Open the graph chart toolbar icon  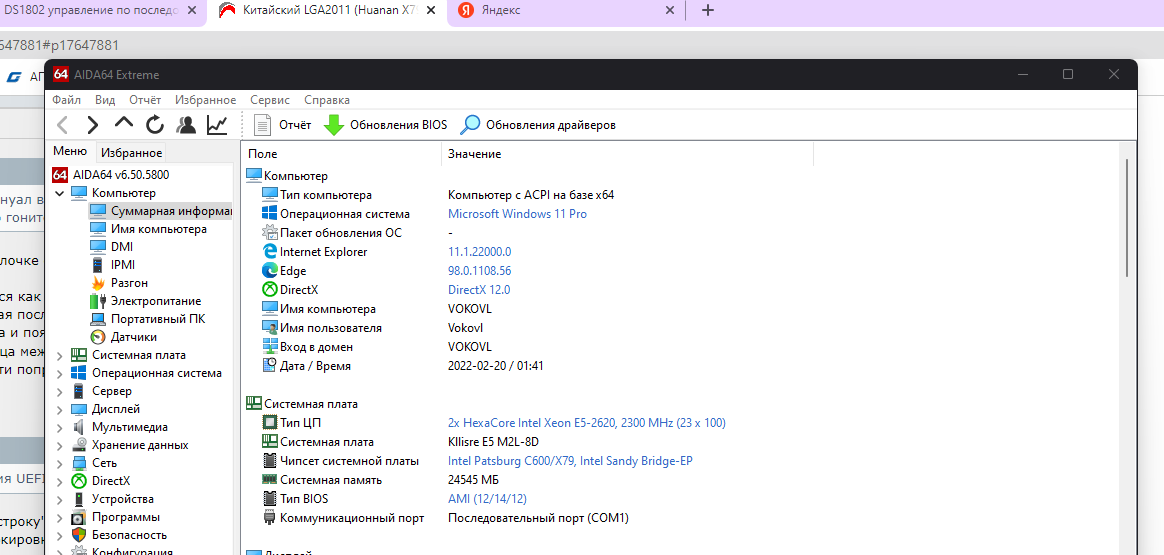click(217, 125)
